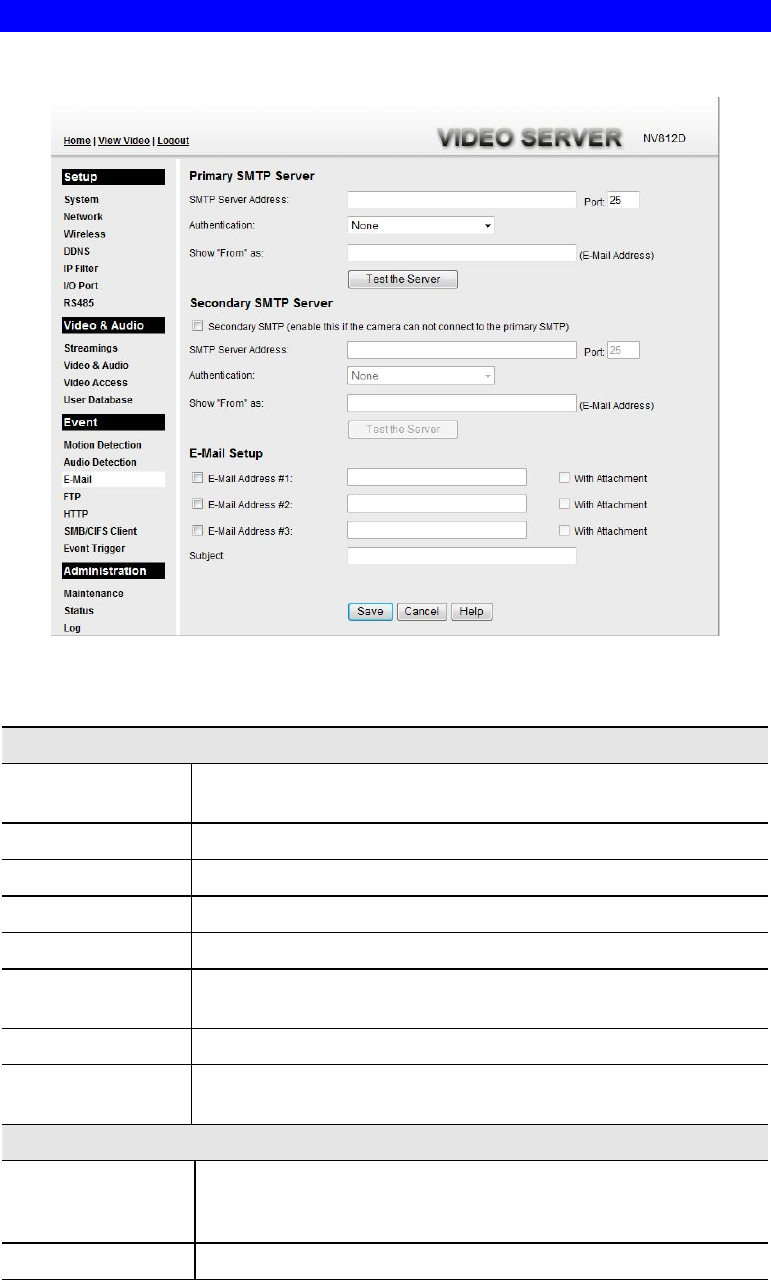This screenshot has width=771, height=1280.
Task: Check E-Mail Address #1 checkbox
Action: point(197,478)
